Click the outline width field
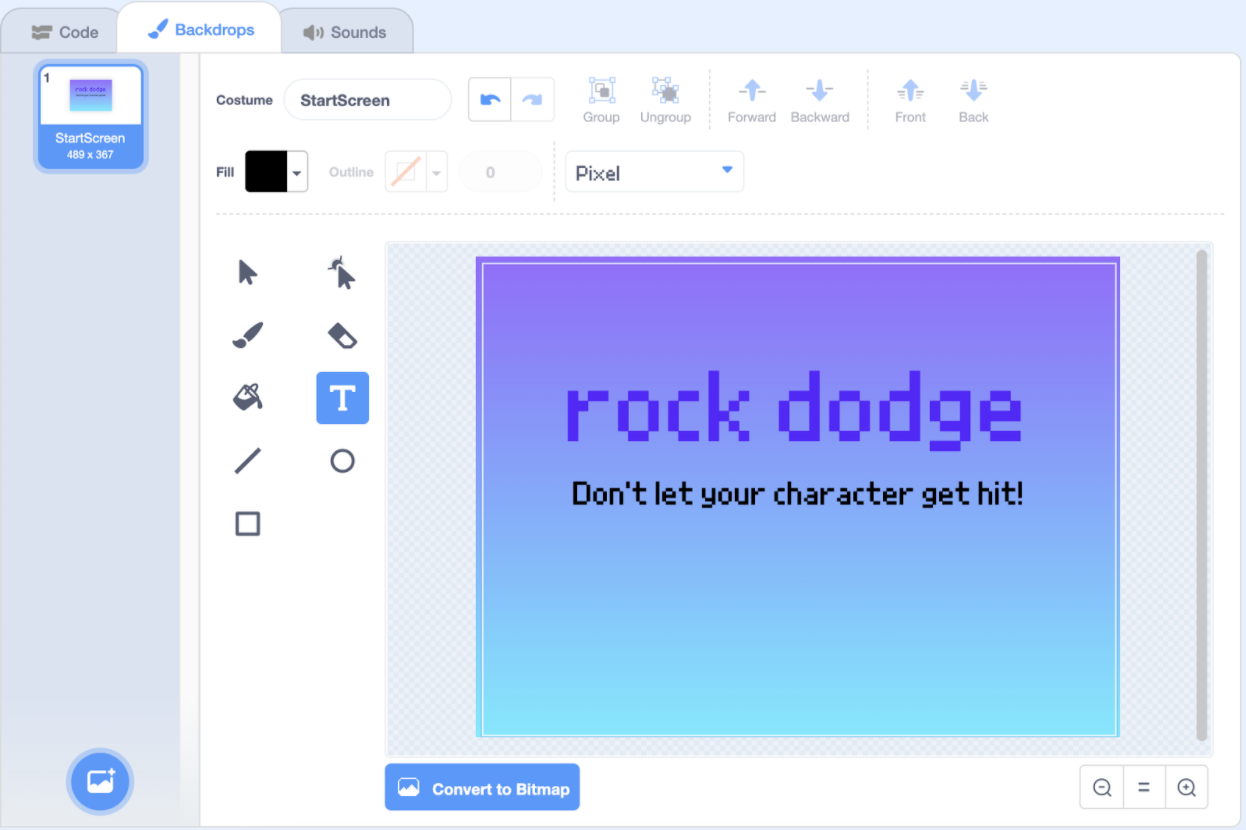Viewport: 1246px width, 830px height. [501, 172]
